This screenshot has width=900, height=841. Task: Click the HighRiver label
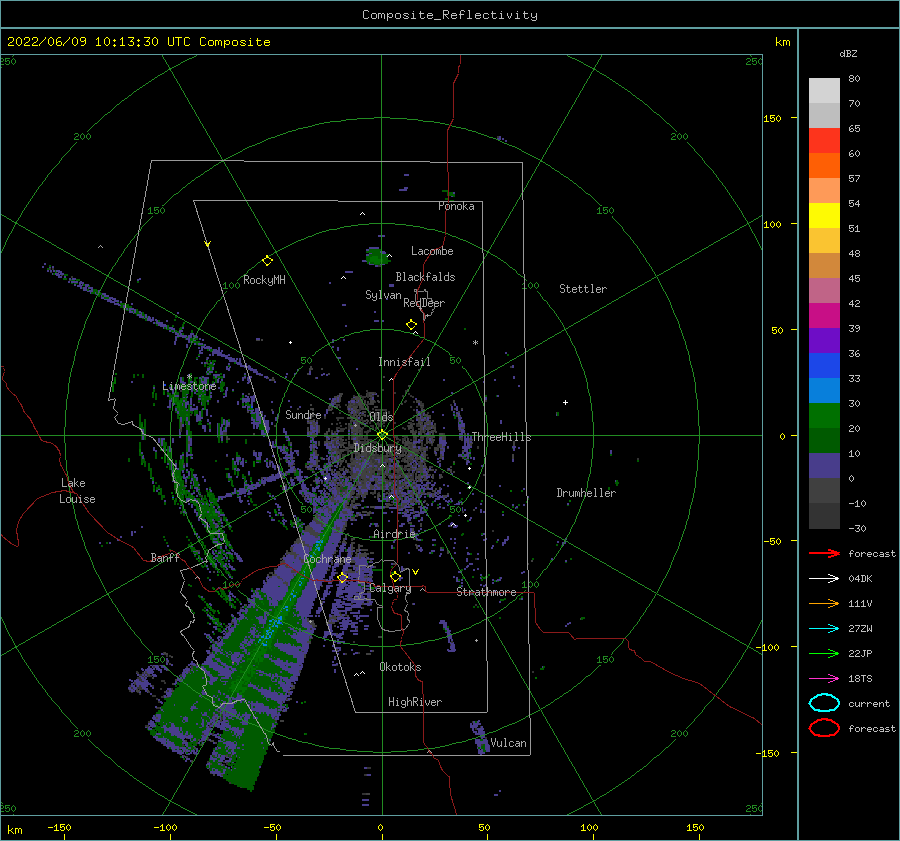click(x=415, y=702)
